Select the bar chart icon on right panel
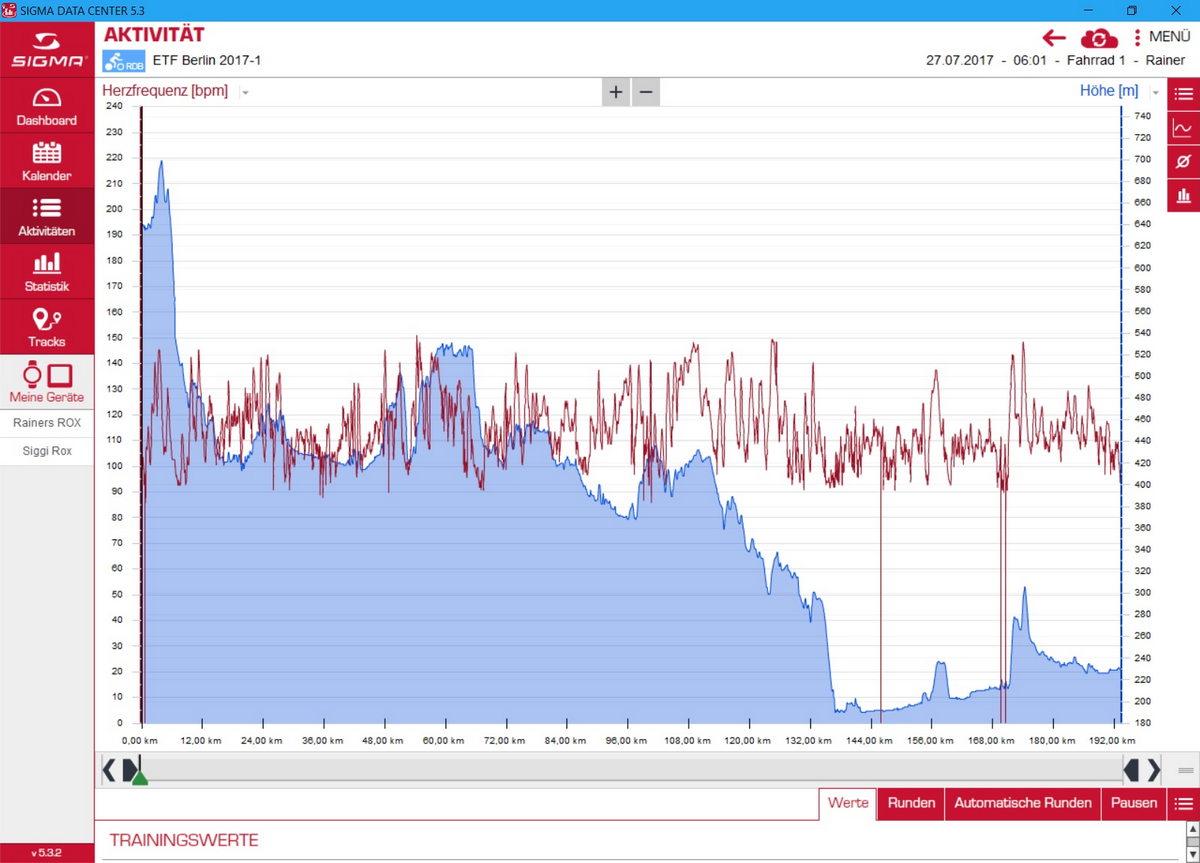 click(1183, 195)
